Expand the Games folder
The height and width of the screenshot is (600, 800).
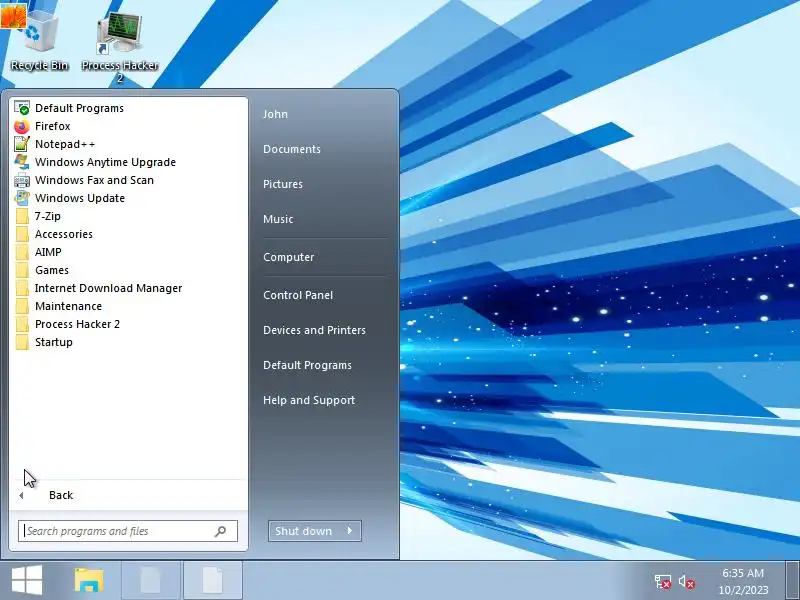click(128, 270)
